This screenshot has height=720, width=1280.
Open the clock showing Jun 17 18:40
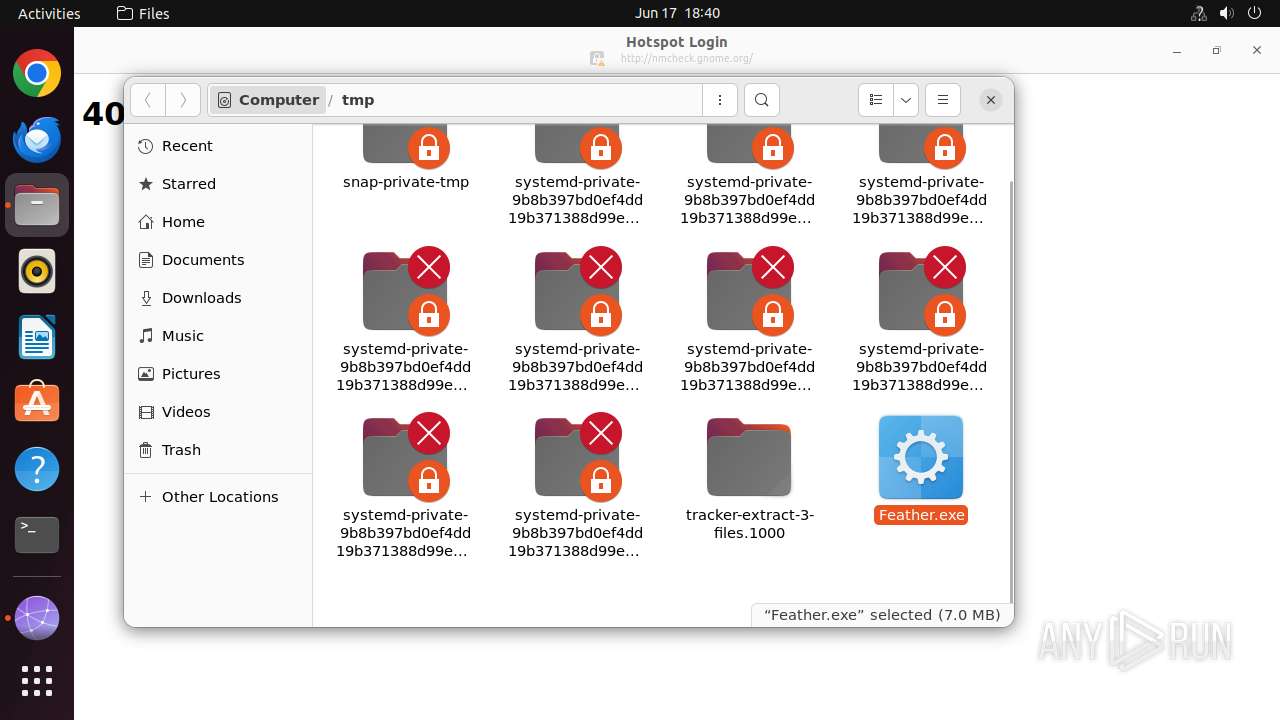click(x=677, y=13)
